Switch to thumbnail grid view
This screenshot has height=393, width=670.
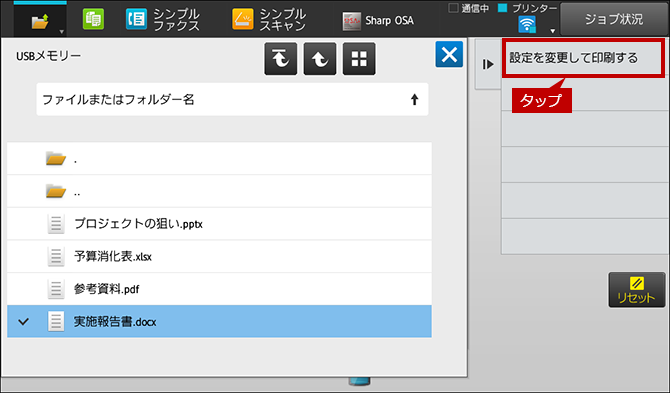359,59
